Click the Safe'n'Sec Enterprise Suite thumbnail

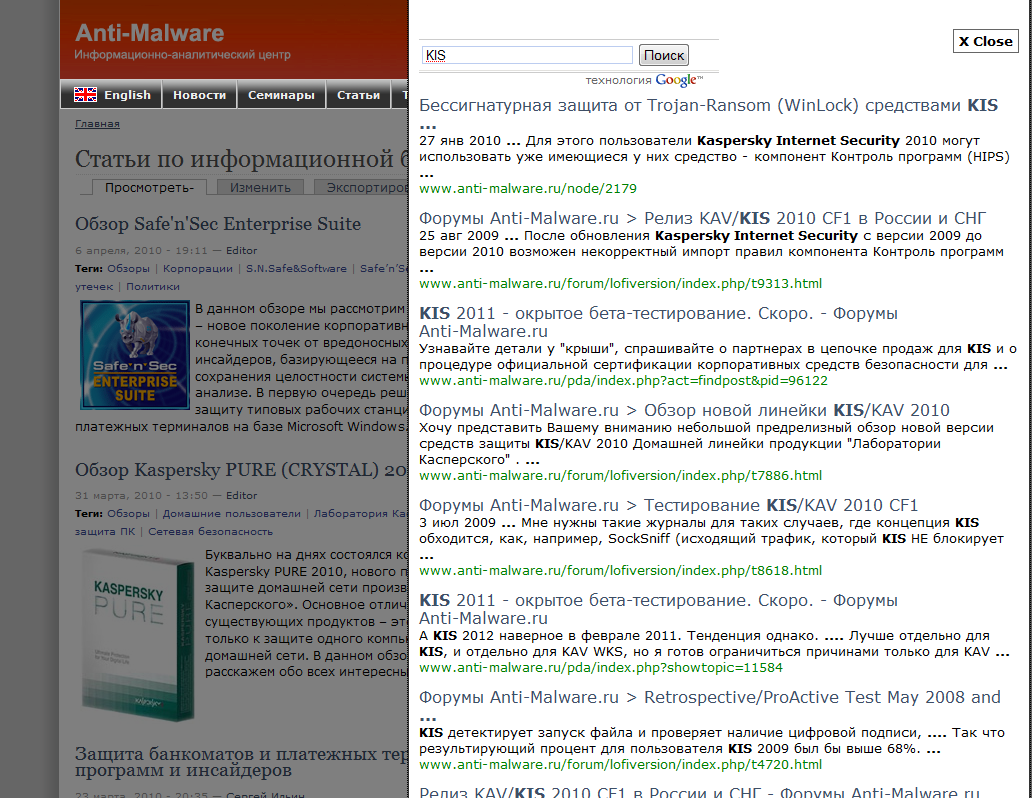point(135,356)
